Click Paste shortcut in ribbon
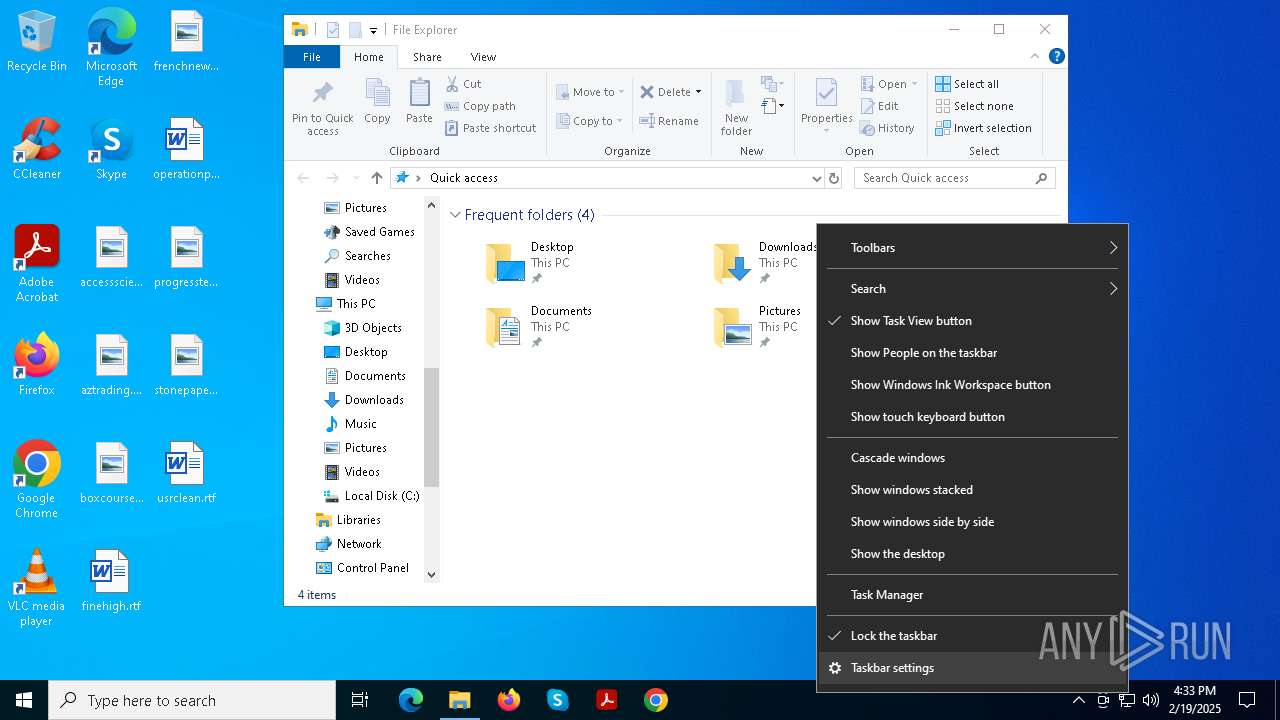This screenshot has width=1280, height=720. point(490,128)
